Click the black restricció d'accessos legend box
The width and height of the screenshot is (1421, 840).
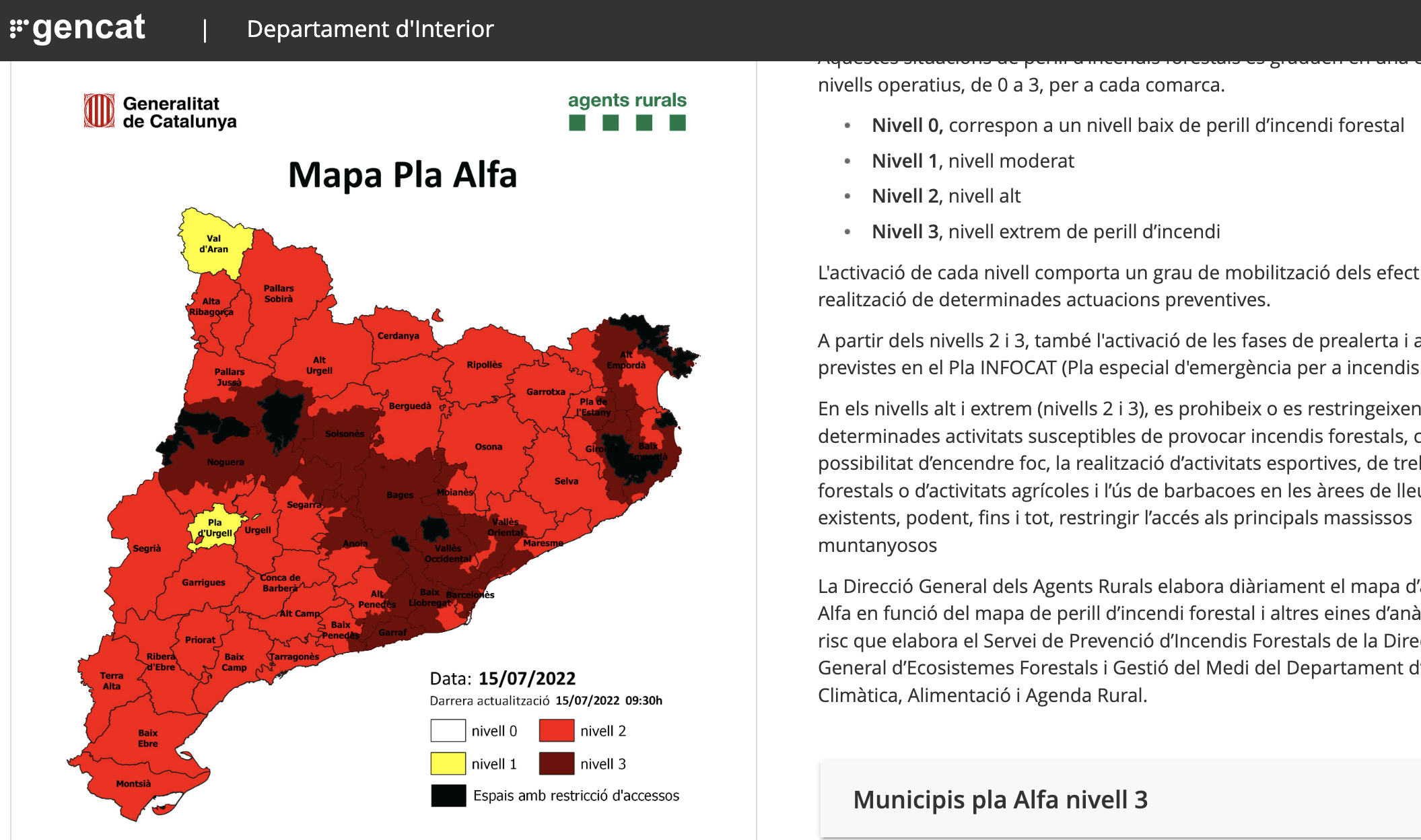(448, 796)
